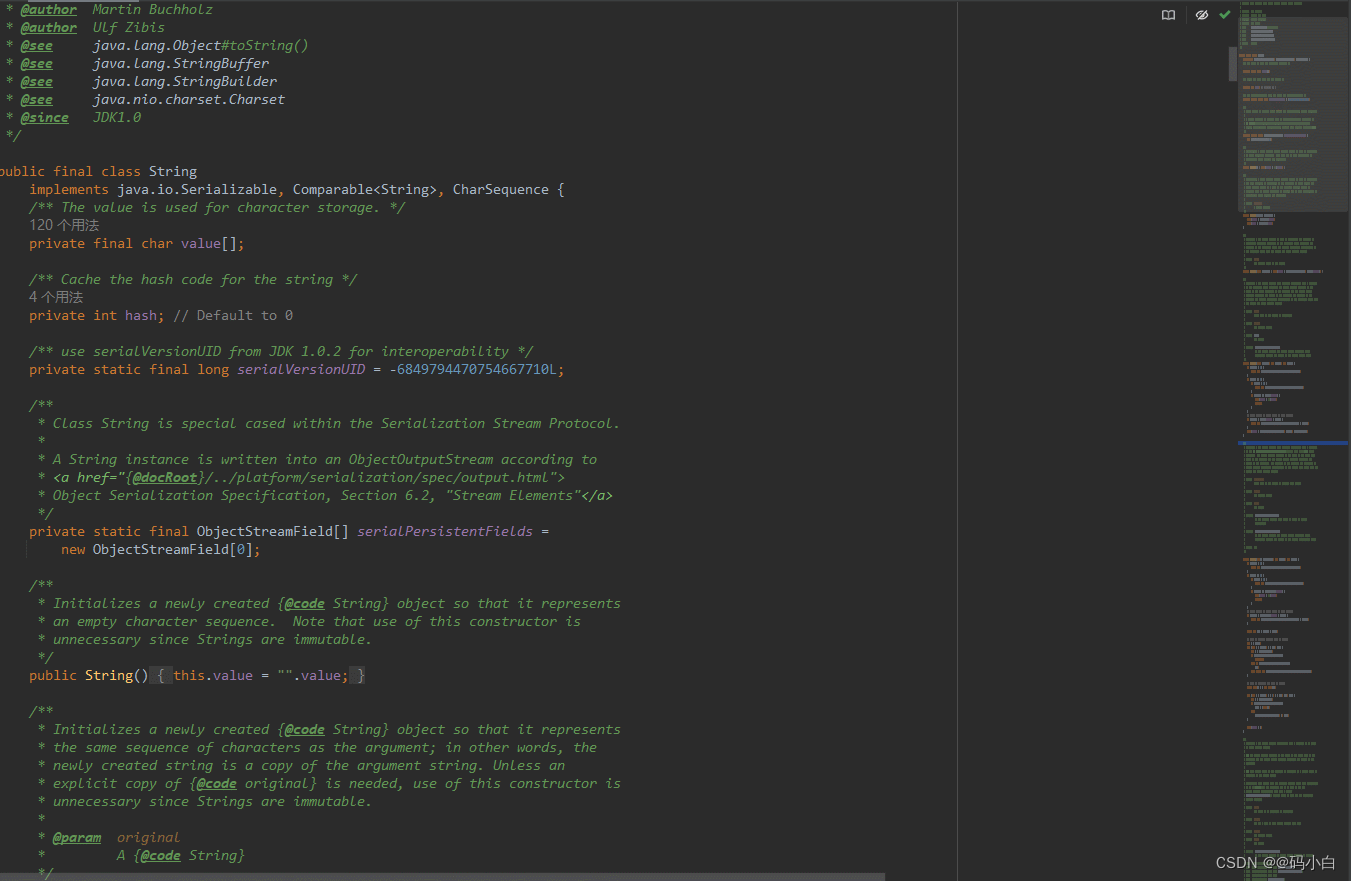1351x881 pixels.
Task: Click the '{@code original}' tag
Action: click(x=253, y=783)
